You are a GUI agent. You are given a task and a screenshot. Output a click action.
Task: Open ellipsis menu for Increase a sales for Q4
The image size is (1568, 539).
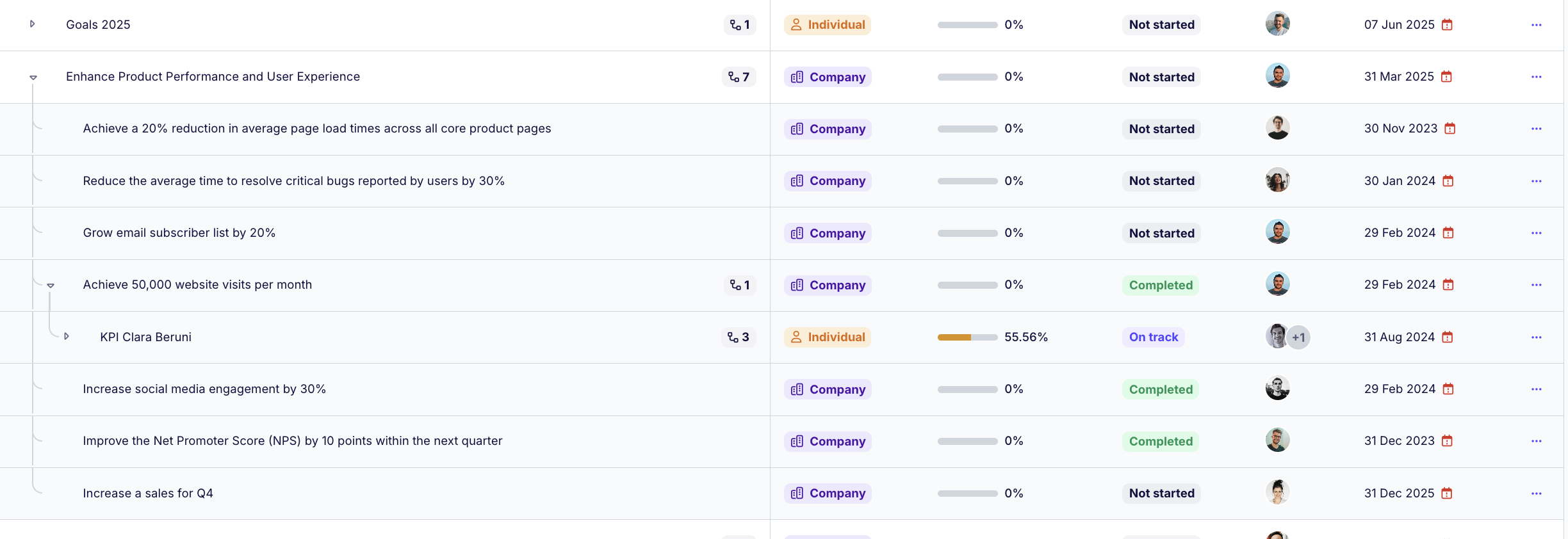click(1537, 494)
